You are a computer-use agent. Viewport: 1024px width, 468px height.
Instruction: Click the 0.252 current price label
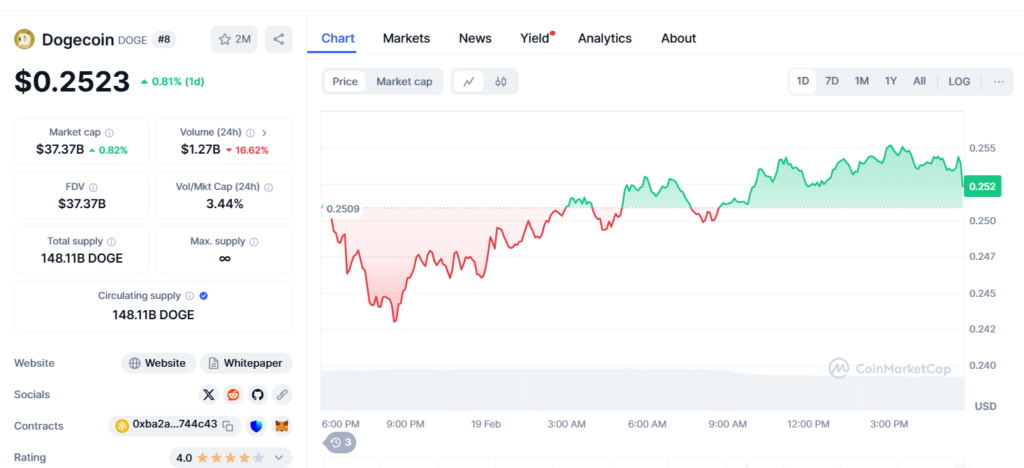[x=982, y=187]
